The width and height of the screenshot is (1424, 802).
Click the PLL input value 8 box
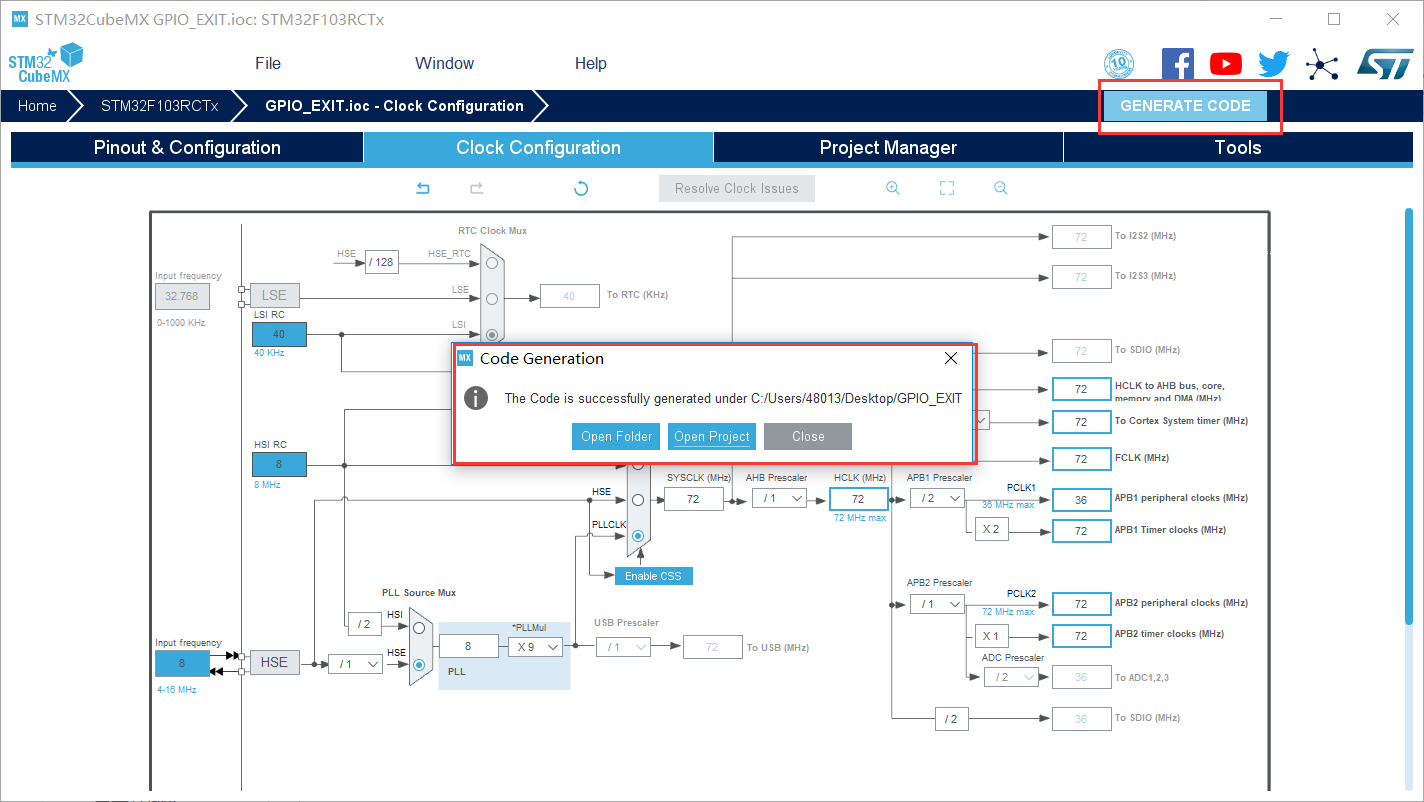click(468, 647)
